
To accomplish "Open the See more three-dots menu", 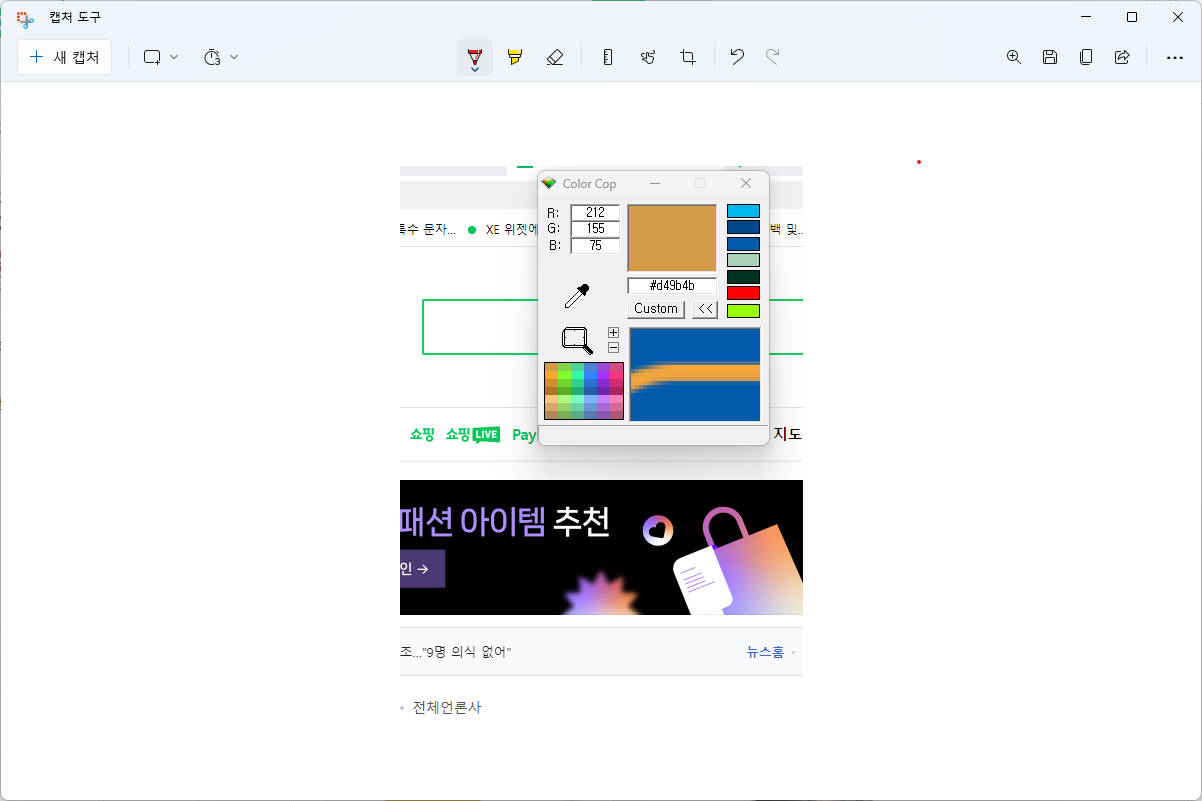I will click(x=1175, y=57).
